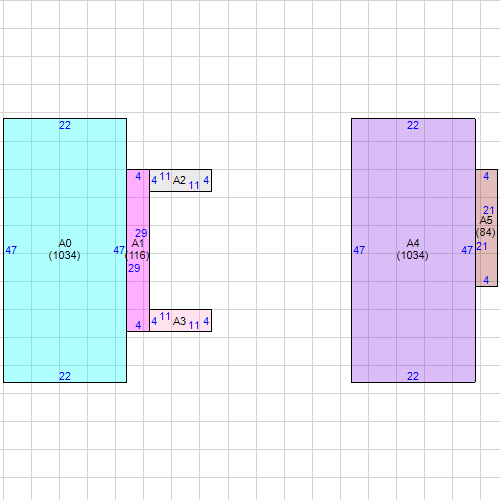Click the right 4 label in A3

206,321
